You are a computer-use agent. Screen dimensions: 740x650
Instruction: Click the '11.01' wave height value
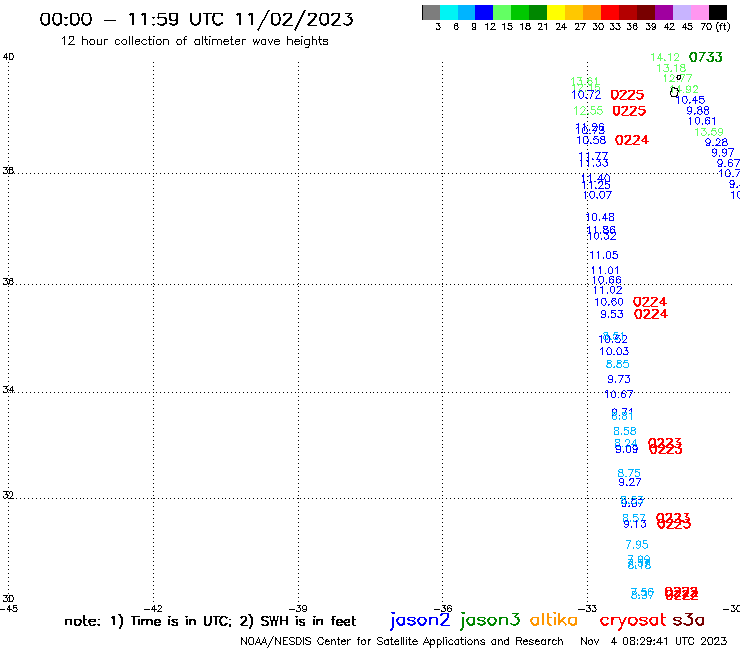tap(605, 270)
